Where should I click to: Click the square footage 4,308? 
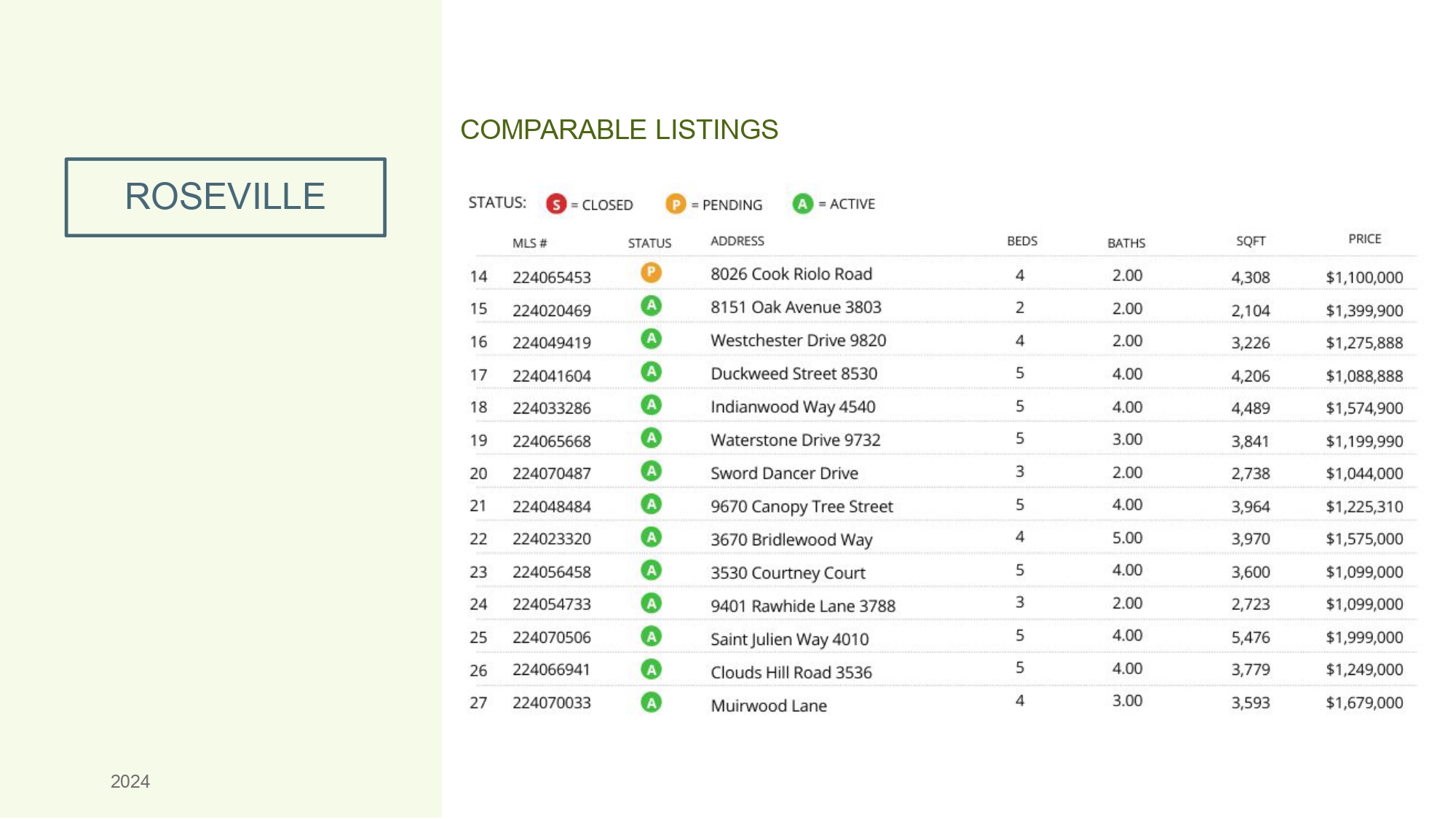click(x=1251, y=277)
